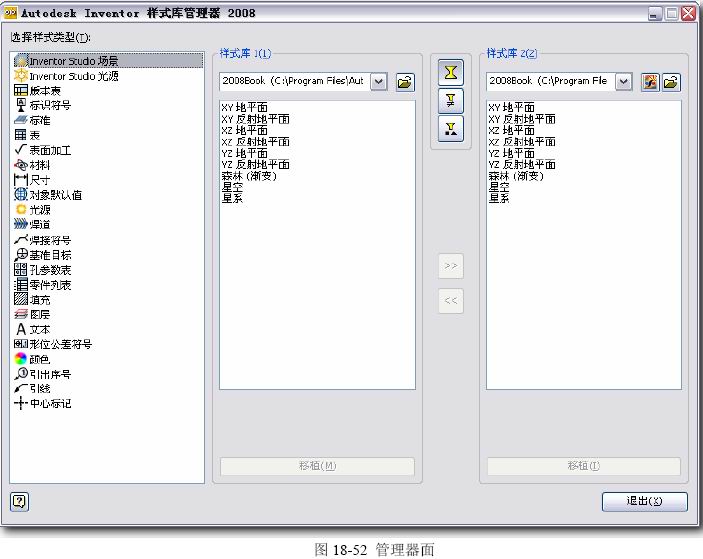Select 标准 style type

coord(32,120)
